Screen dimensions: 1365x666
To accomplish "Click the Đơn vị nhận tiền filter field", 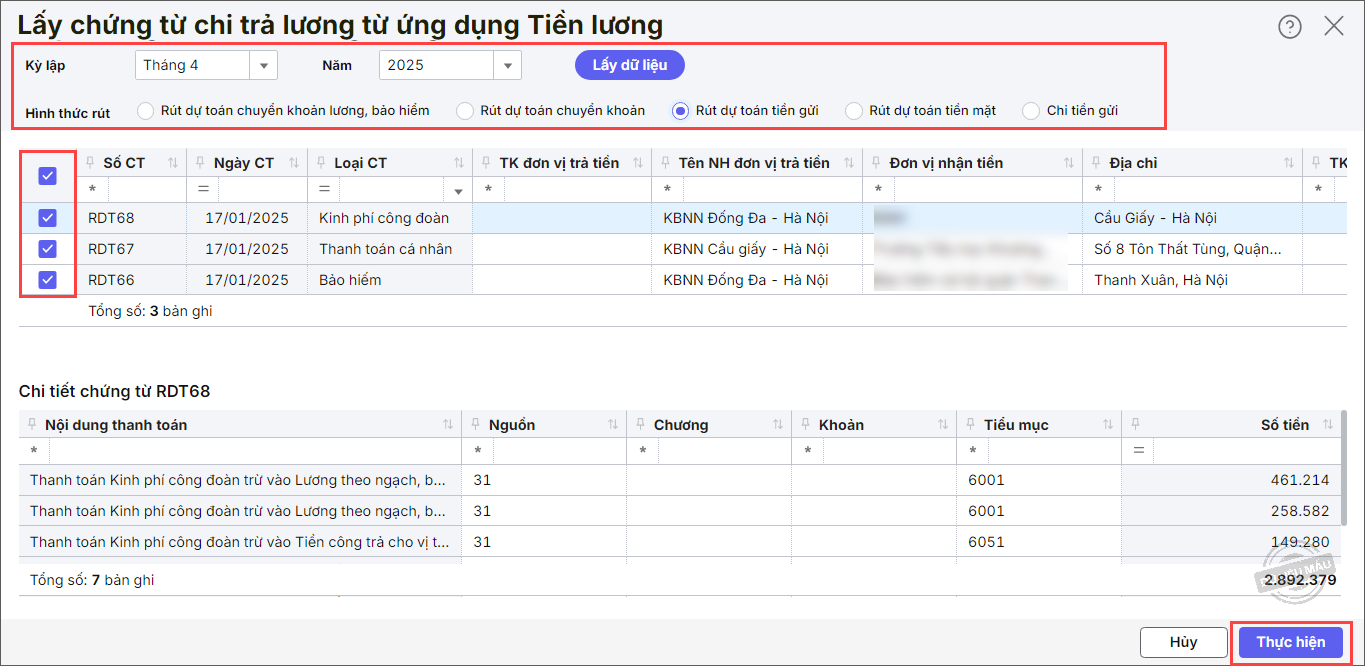I will (x=980, y=189).
